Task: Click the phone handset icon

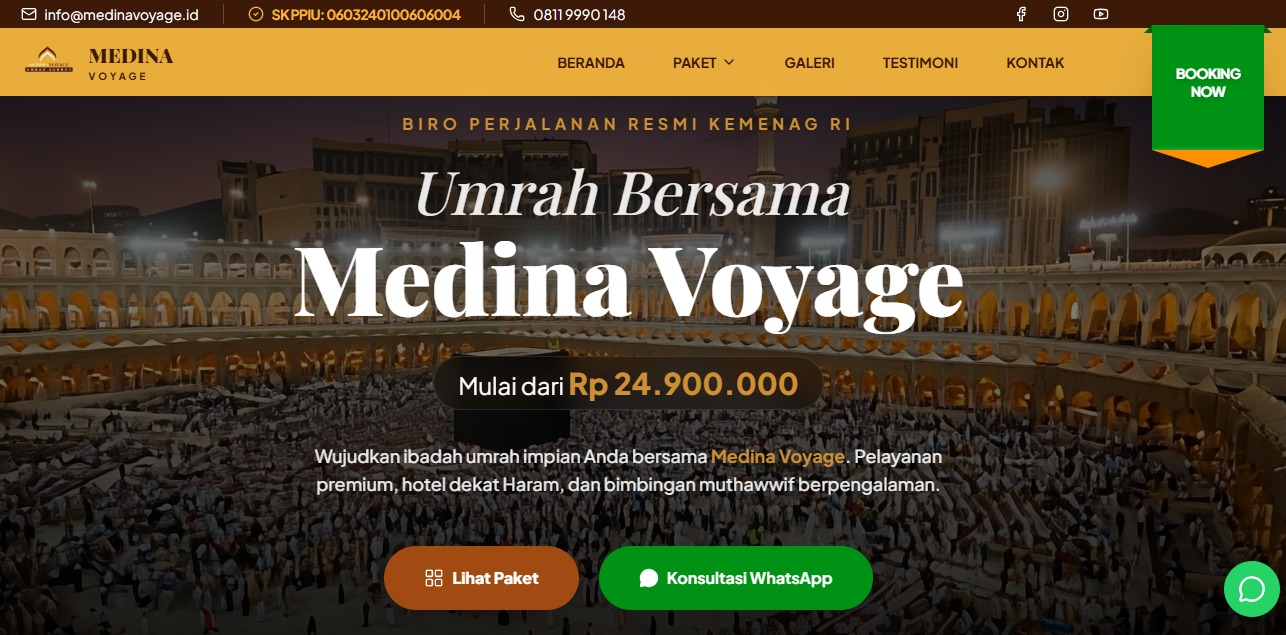Action: pos(516,14)
